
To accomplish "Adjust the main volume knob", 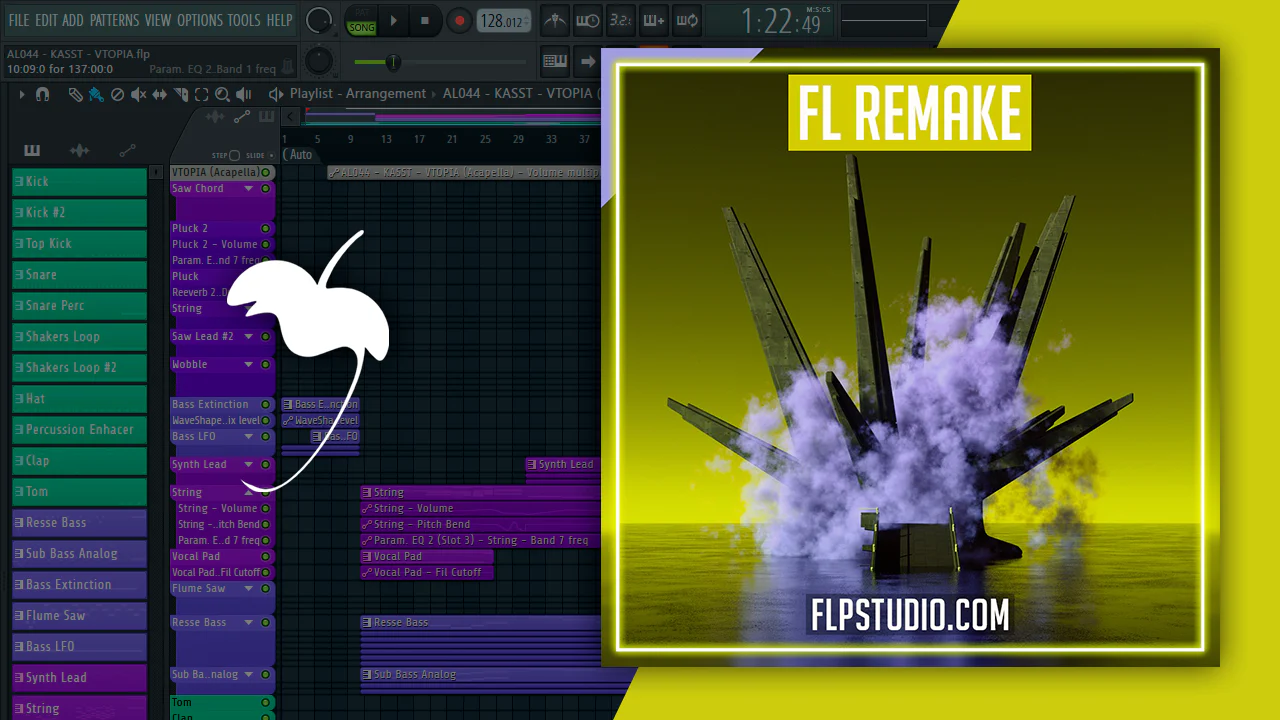I will click(x=319, y=20).
